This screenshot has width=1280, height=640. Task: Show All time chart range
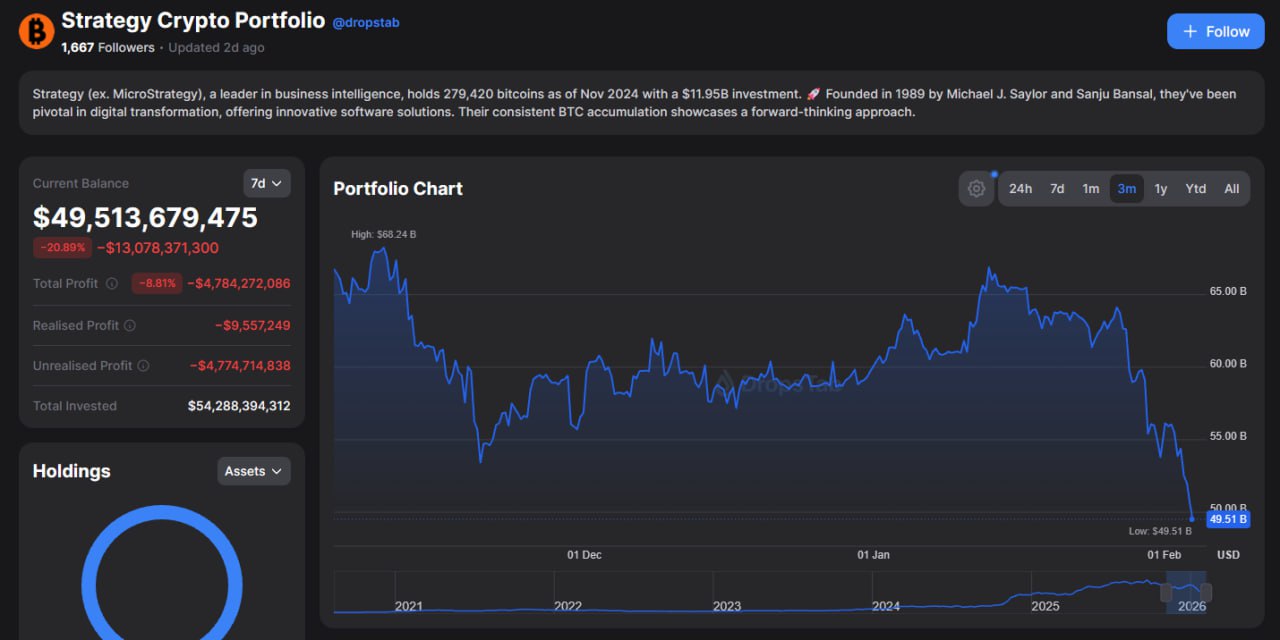pyautogui.click(x=1231, y=189)
